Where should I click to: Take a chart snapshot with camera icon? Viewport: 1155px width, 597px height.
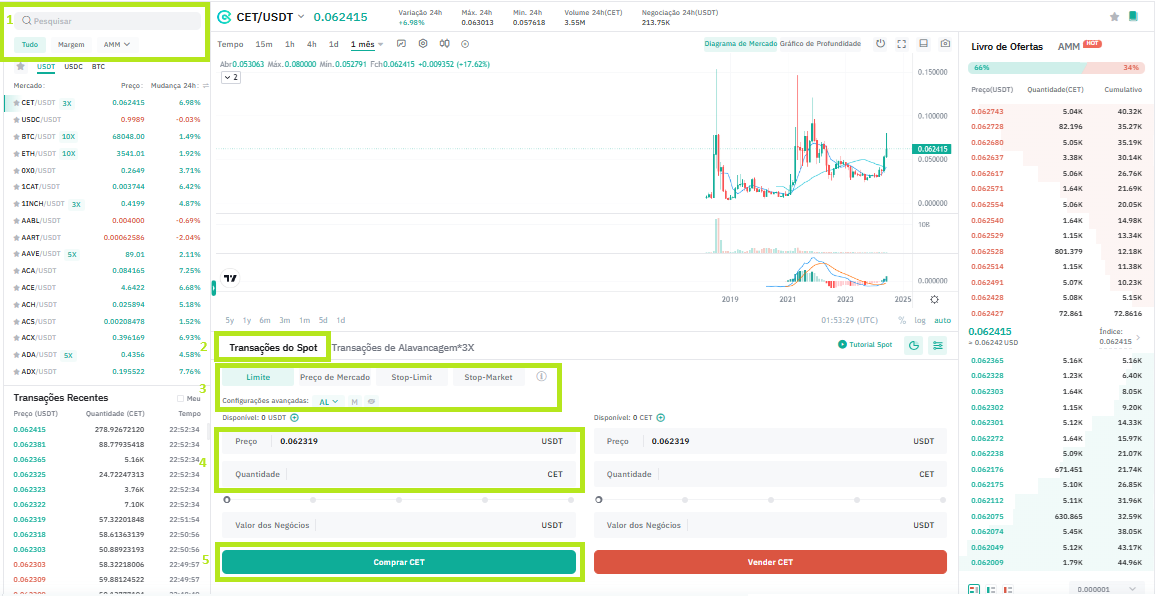[x=945, y=43]
